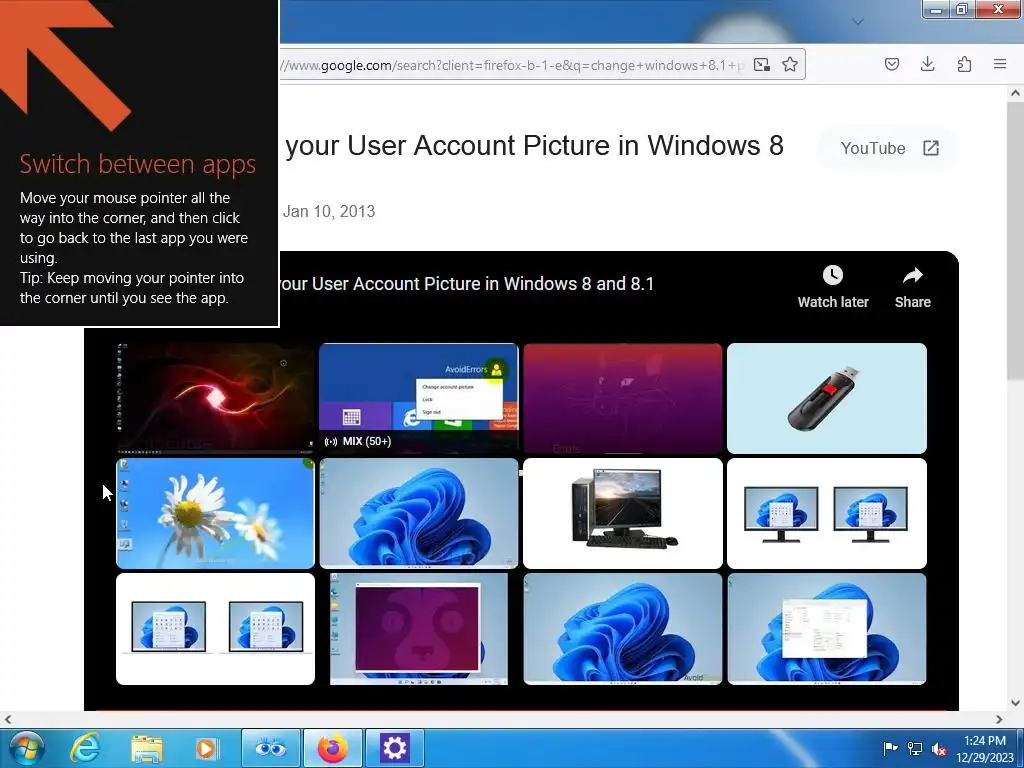Viewport: 1024px width, 768px height.
Task: Open the Firefox Downloads arrow icon
Action: [927, 64]
